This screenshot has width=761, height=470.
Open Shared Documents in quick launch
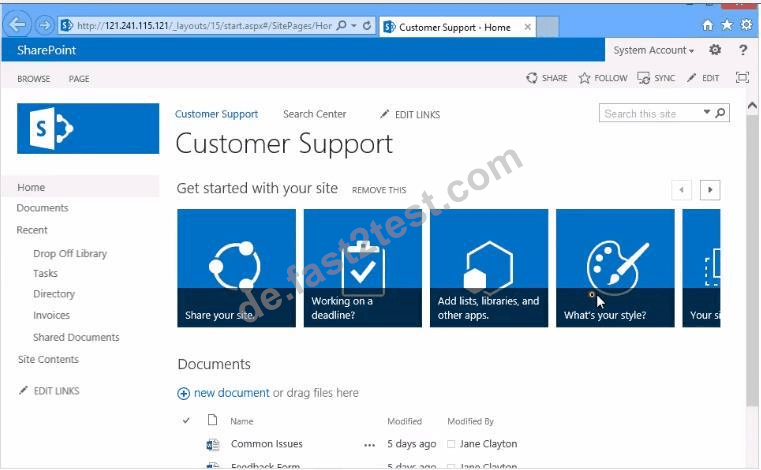pos(76,337)
